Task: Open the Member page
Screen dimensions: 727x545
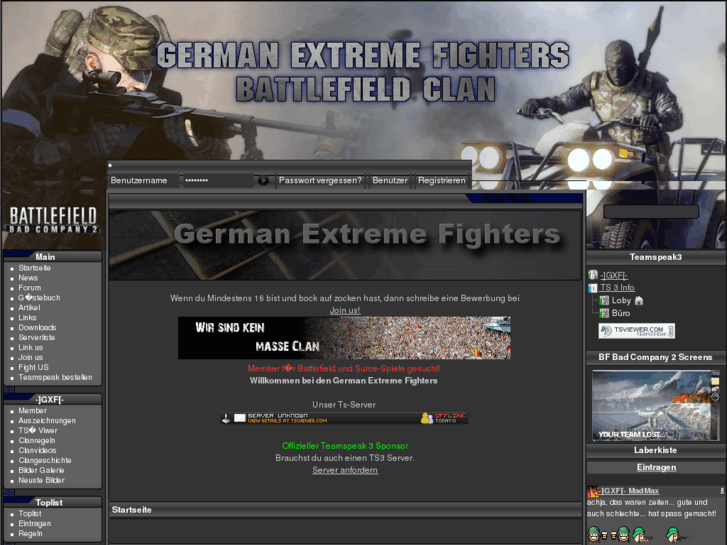Action: coord(32,411)
